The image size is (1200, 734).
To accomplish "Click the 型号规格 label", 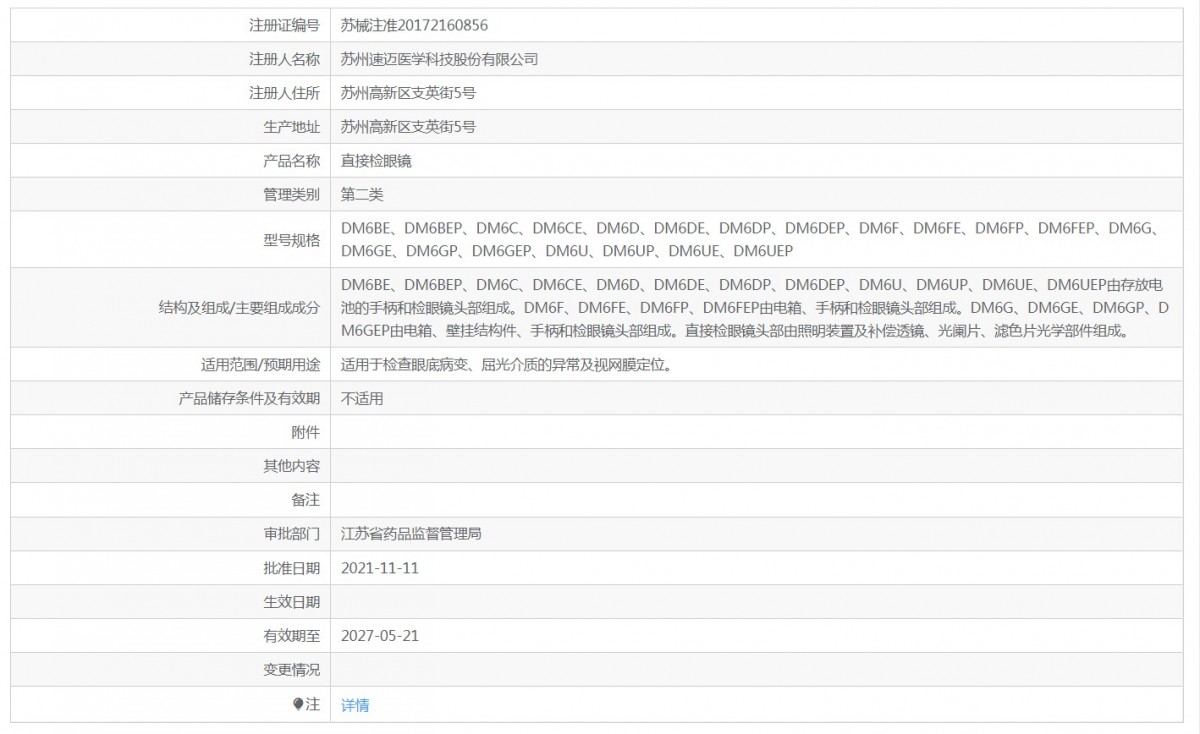I will (291, 240).
